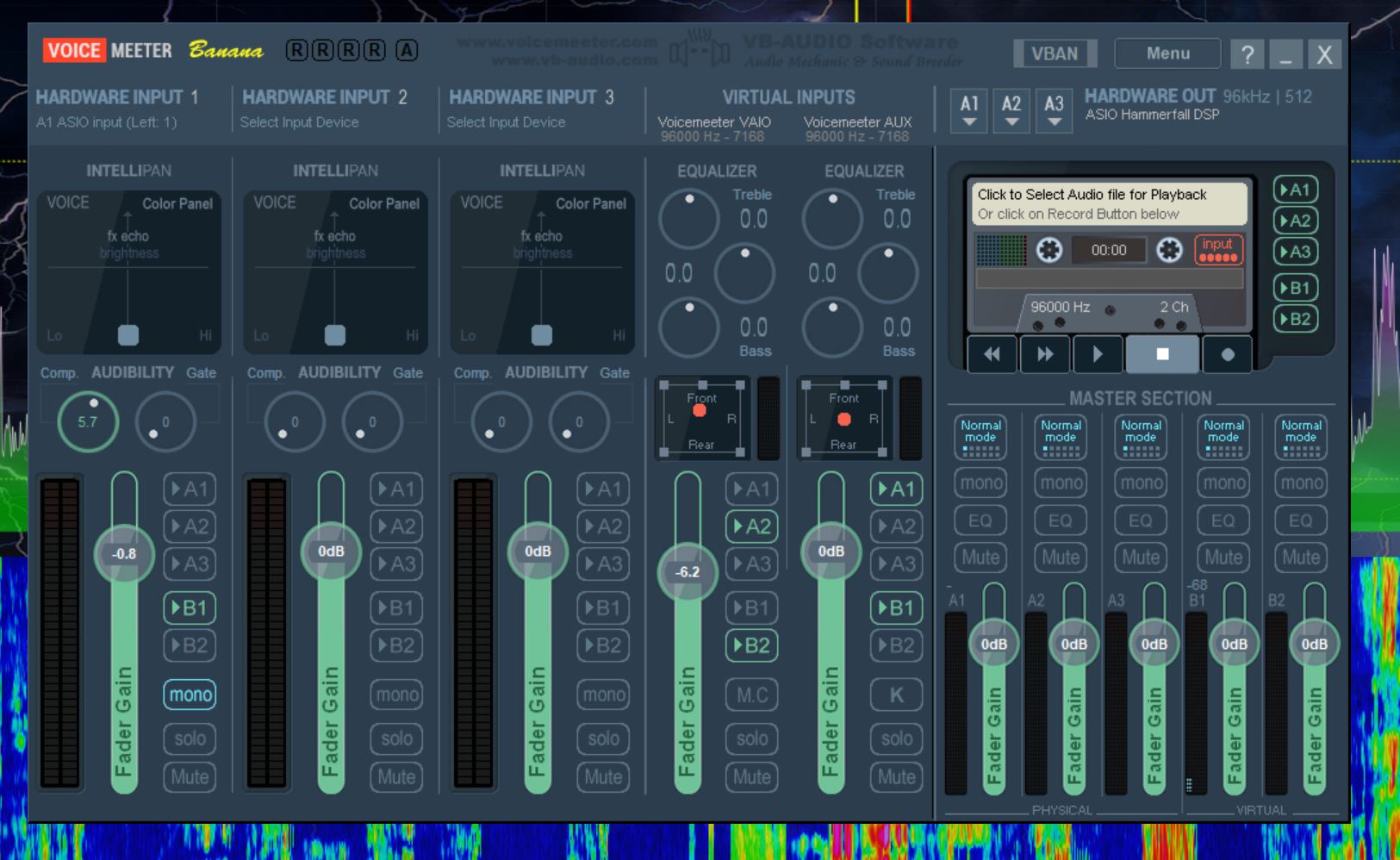The width and height of the screenshot is (1400, 860).
Task: Click the cassette rewind button
Action: tap(992, 354)
